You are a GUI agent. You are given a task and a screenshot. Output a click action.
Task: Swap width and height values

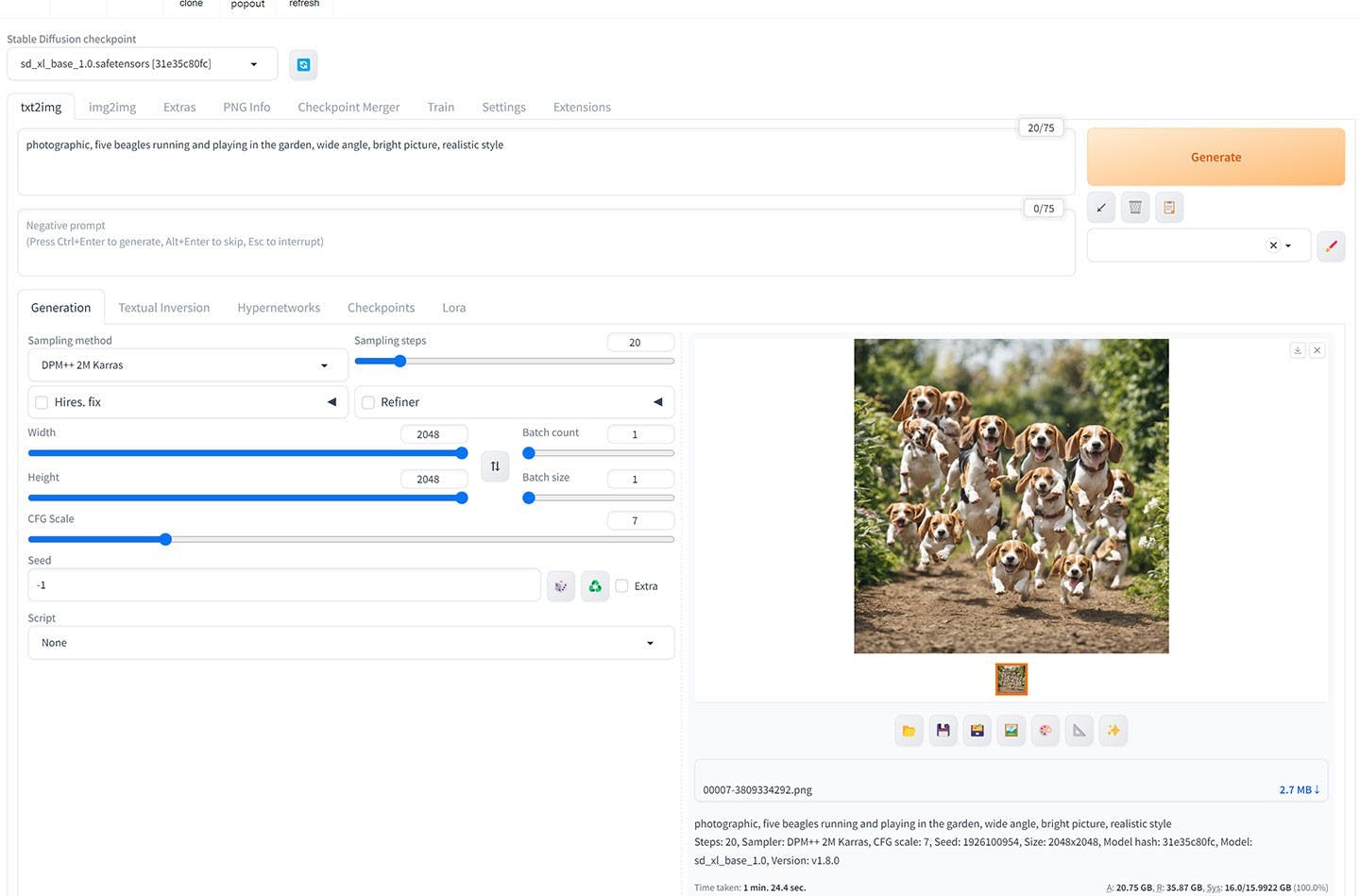click(495, 466)
